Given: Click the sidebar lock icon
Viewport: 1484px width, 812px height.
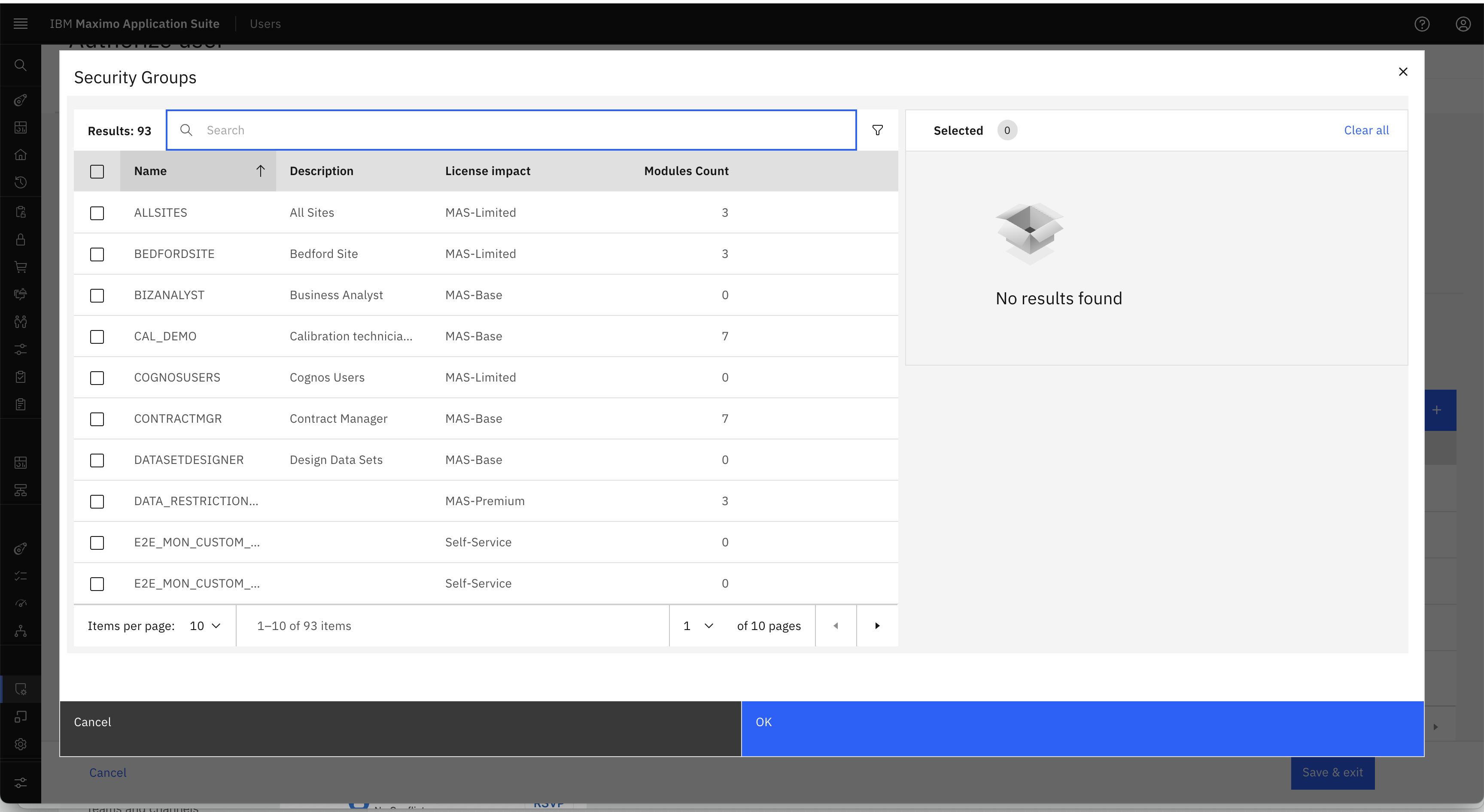Looking at the screenshot, I should click(21, 239).
